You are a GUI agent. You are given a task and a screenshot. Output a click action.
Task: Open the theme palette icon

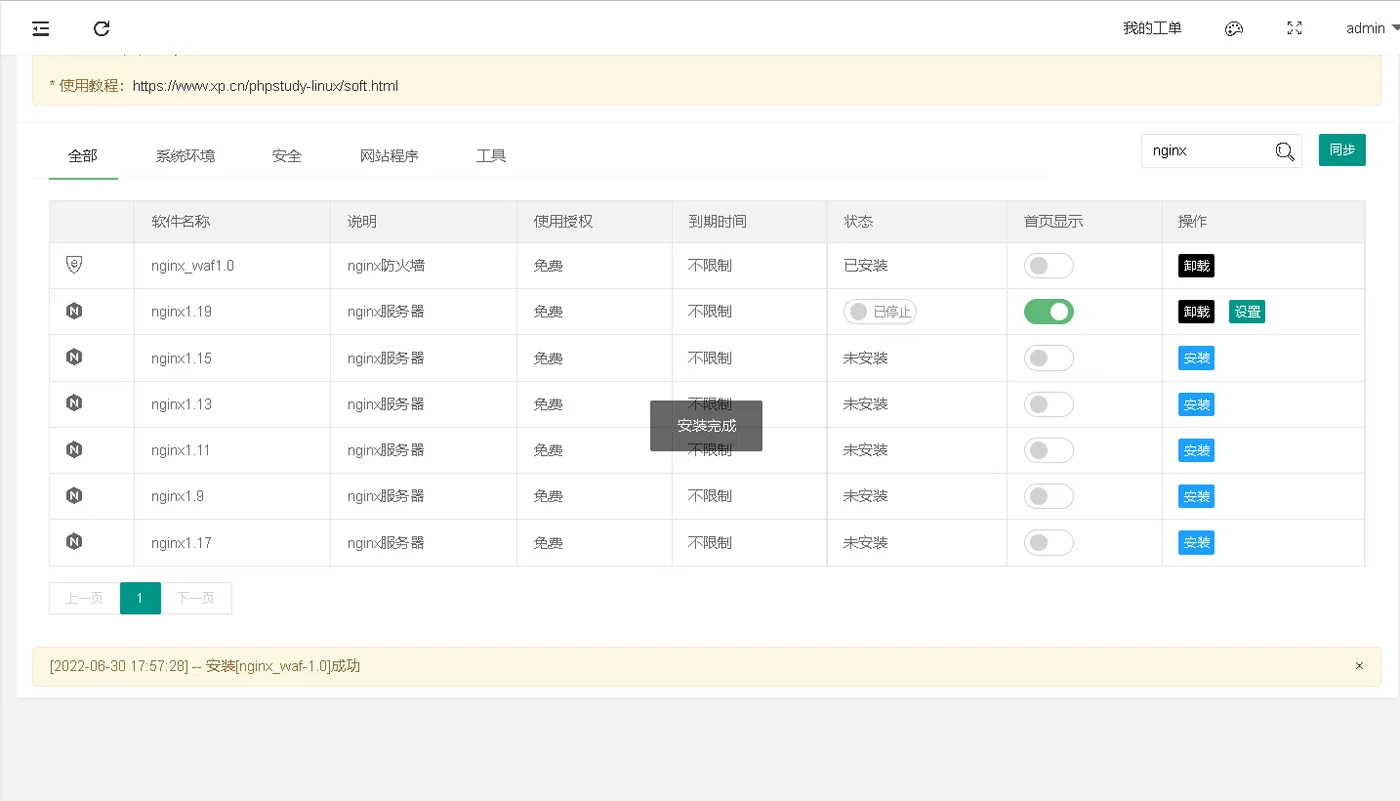1234,29
